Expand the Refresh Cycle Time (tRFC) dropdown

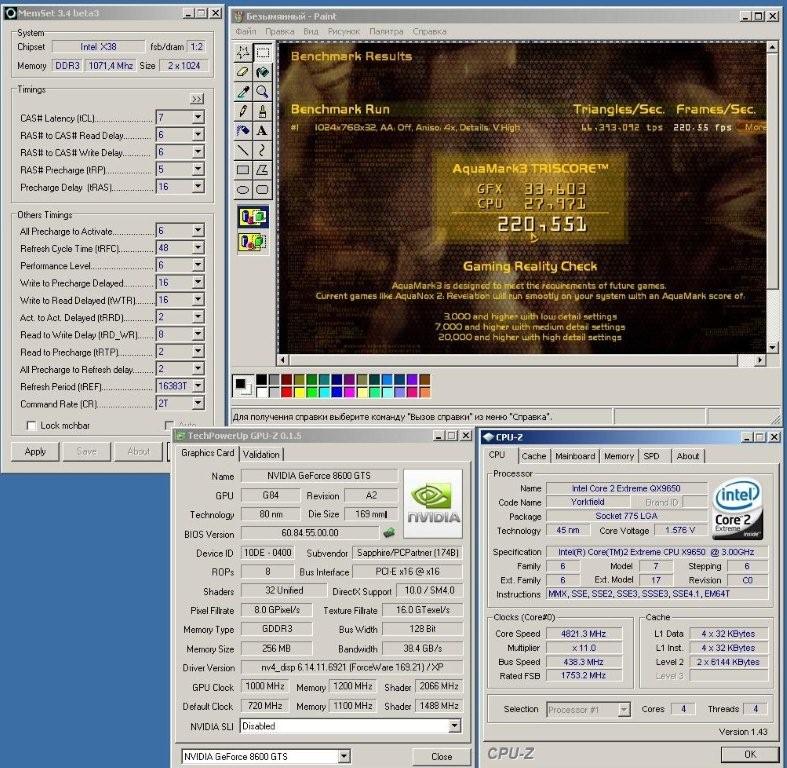[198, 247]
